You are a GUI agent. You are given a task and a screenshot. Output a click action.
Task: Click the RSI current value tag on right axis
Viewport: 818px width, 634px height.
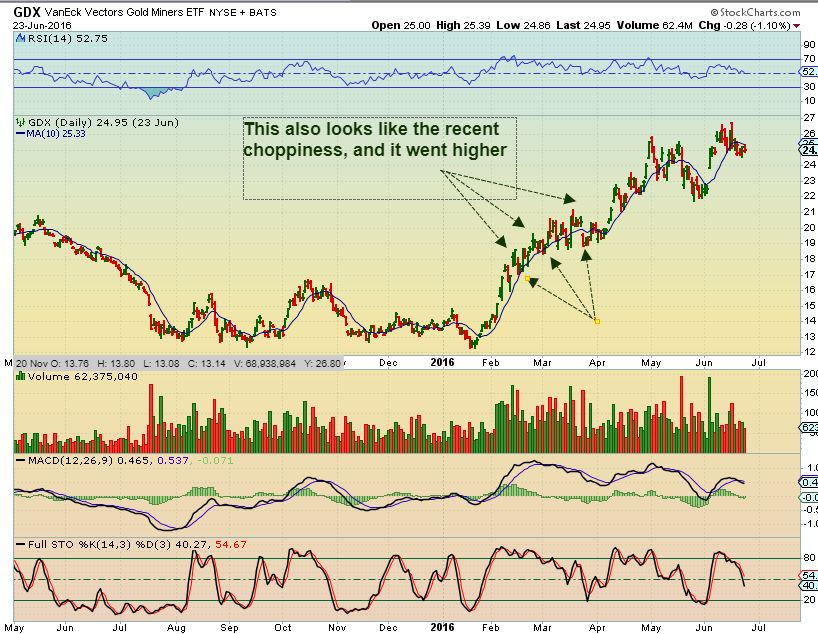point(809,72)
